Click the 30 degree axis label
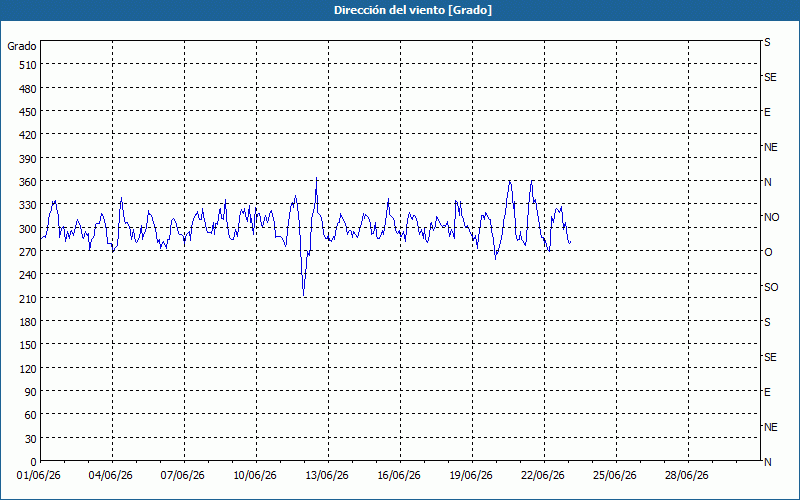Image resolution: width=800 pixels, height=500 pixels. [31, 439]
